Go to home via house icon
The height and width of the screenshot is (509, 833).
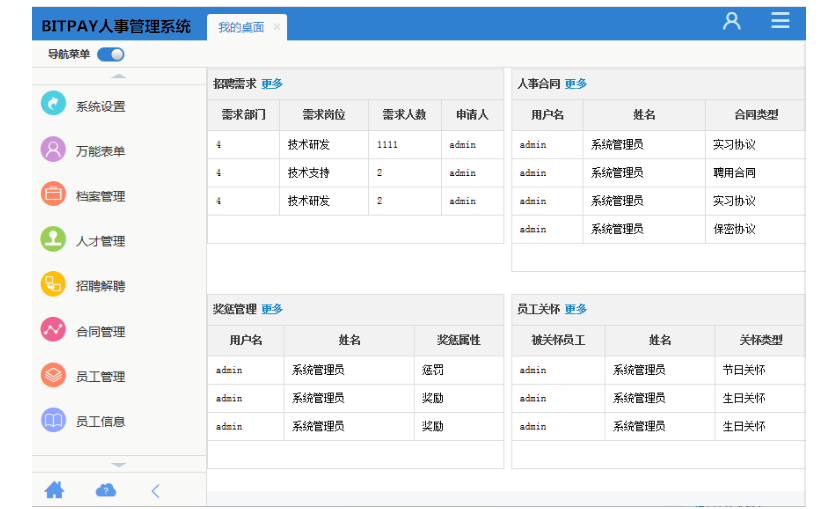[x=54, y=490]
